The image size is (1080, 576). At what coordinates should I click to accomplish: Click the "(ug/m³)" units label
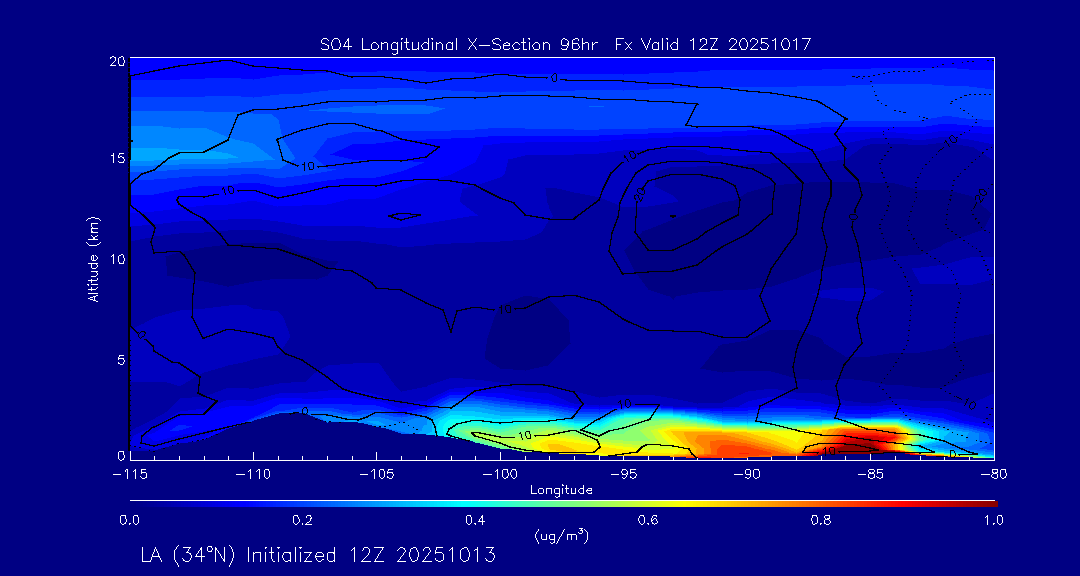pyautogui.click(x=561, y=535)
